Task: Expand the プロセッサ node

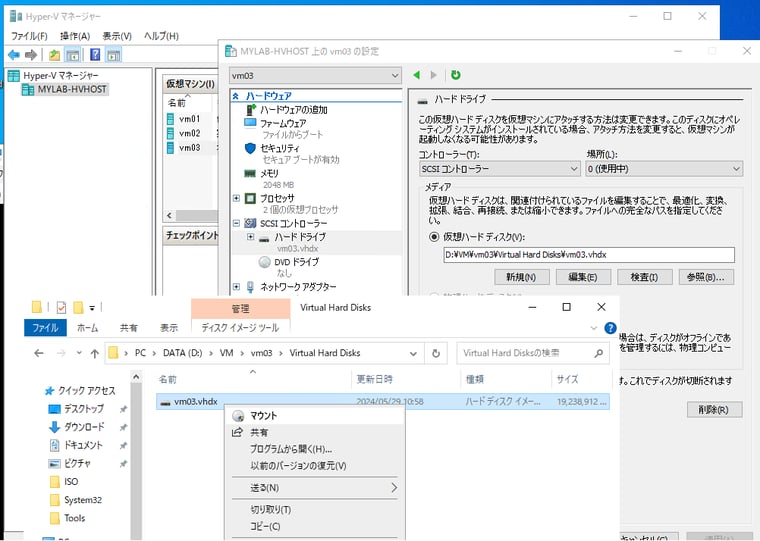Action: pos(237,198)
